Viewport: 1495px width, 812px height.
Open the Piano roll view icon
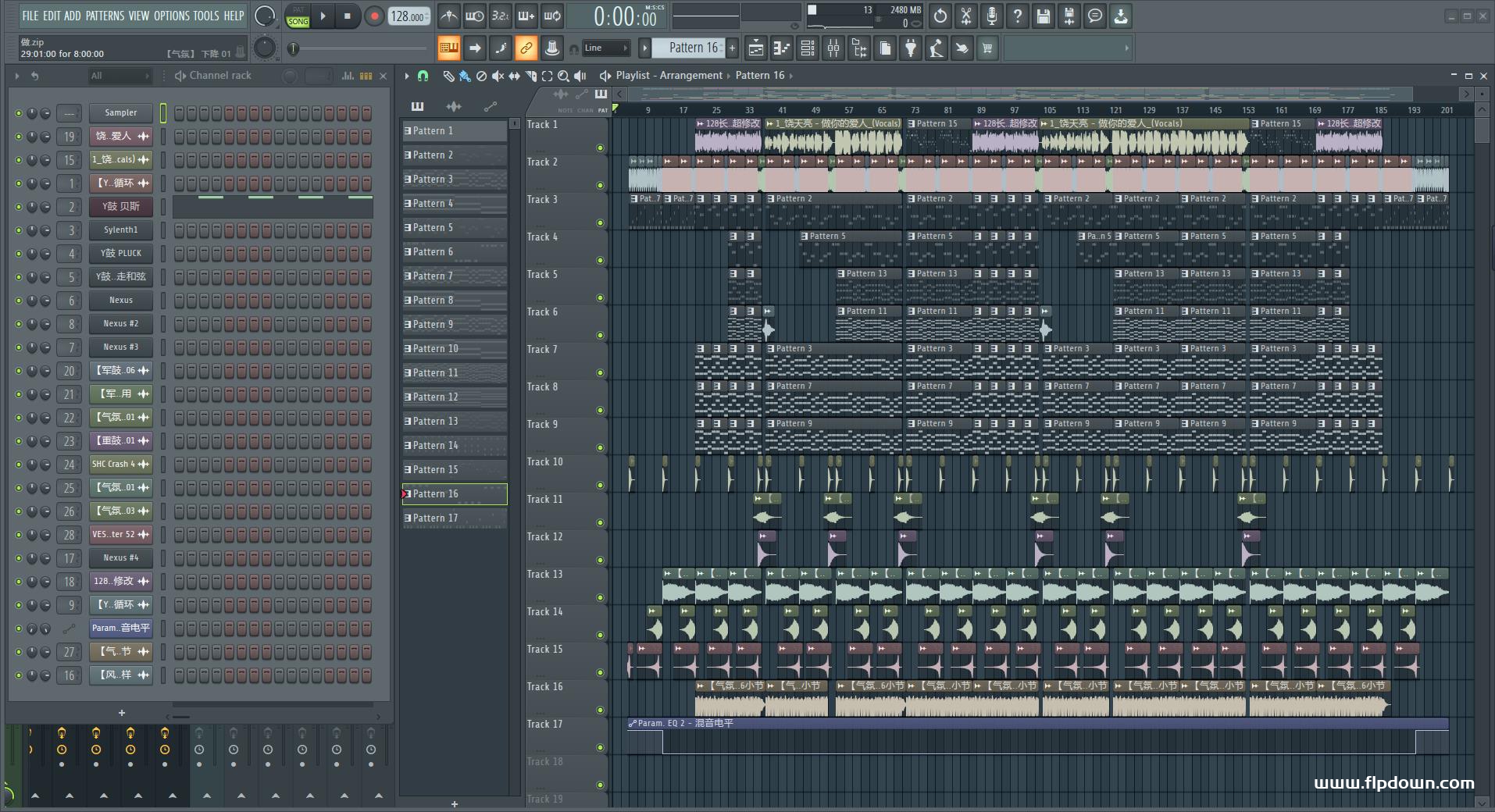coord(782,48)
